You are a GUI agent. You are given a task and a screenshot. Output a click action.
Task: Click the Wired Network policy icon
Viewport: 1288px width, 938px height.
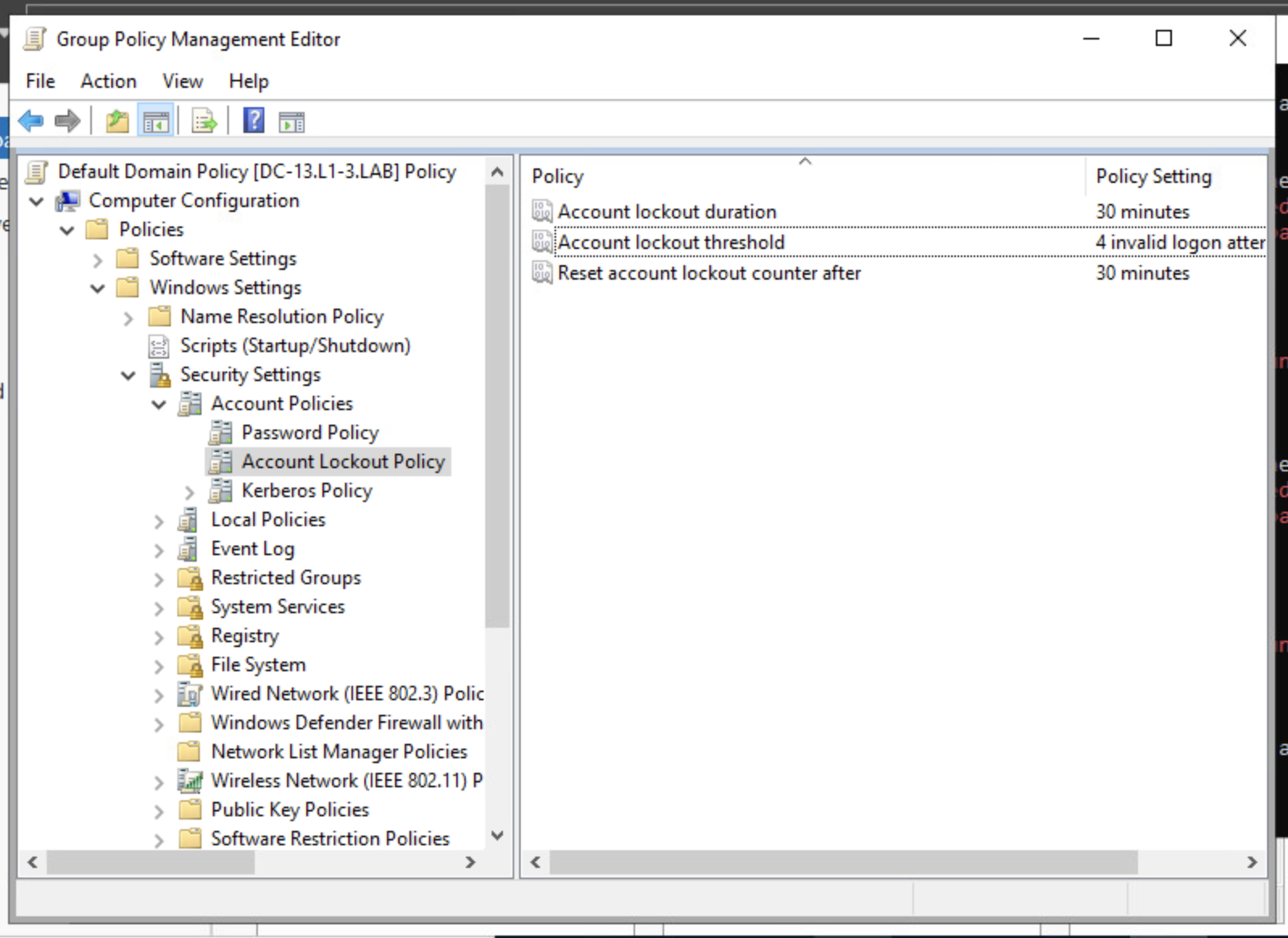tap(190, 694)
